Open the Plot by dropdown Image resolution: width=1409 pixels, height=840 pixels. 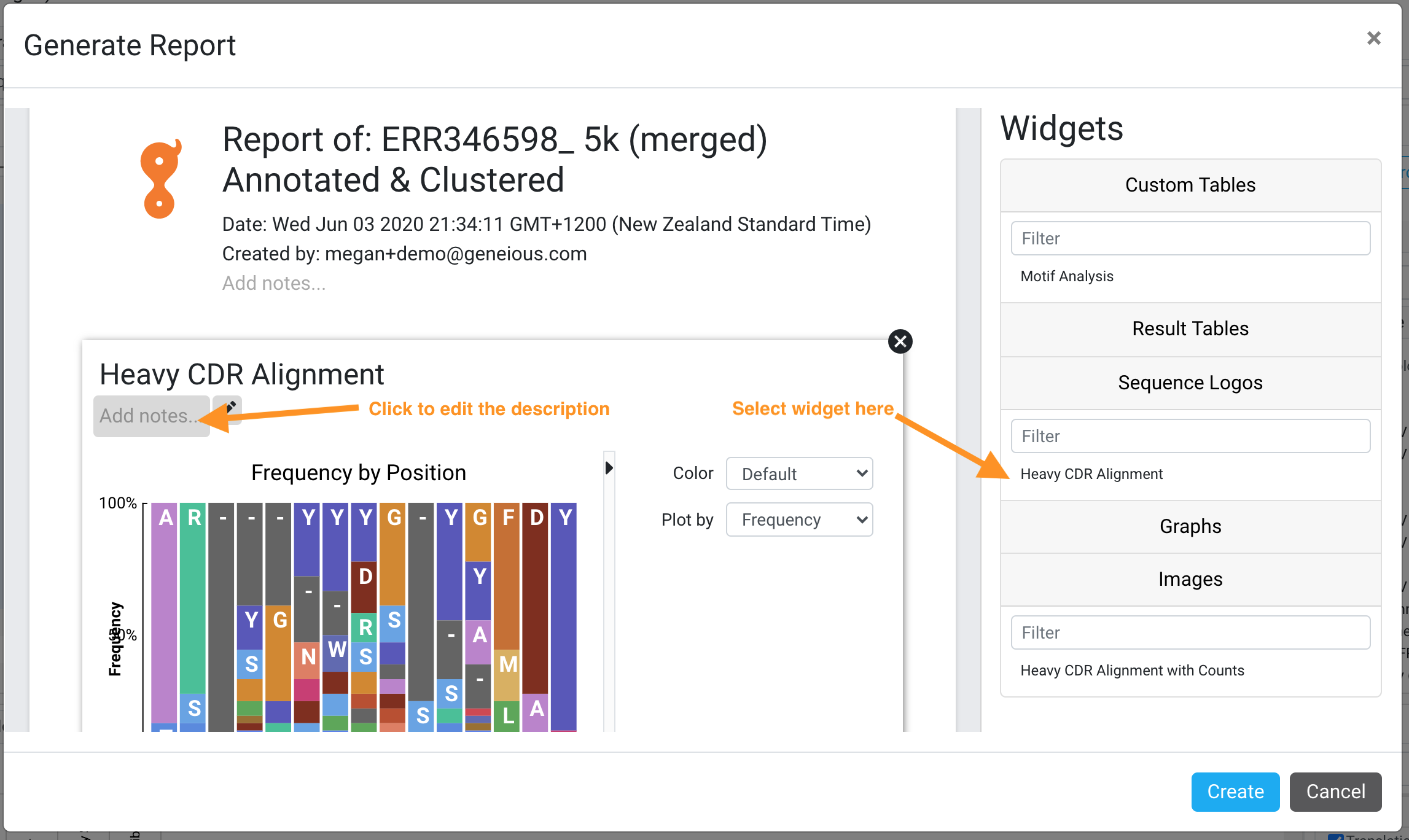tap(799, 519)
